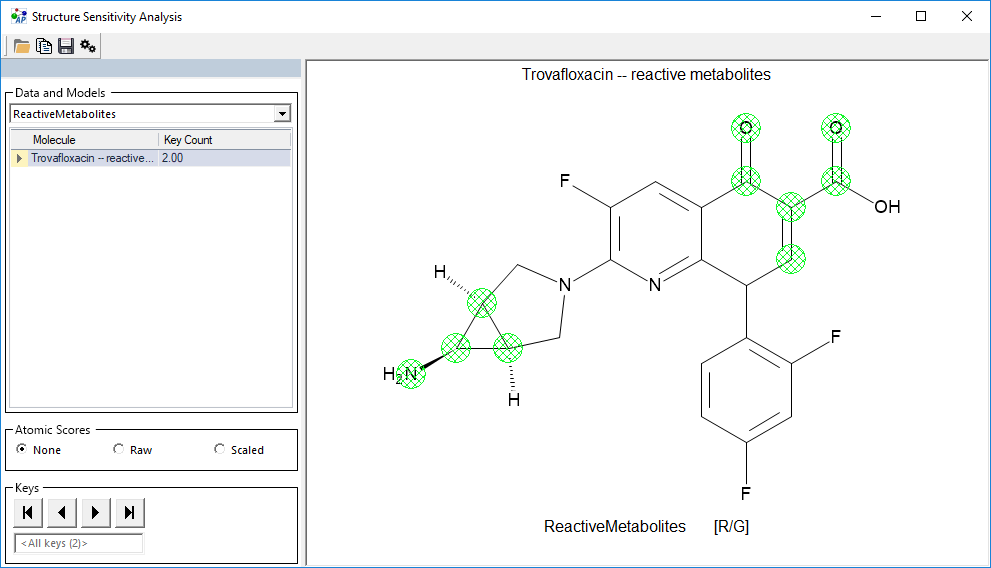The height and width of the screenshot is (568, 991).
Task: Click the pyridine ring N atom
Action: click(655, 285)
